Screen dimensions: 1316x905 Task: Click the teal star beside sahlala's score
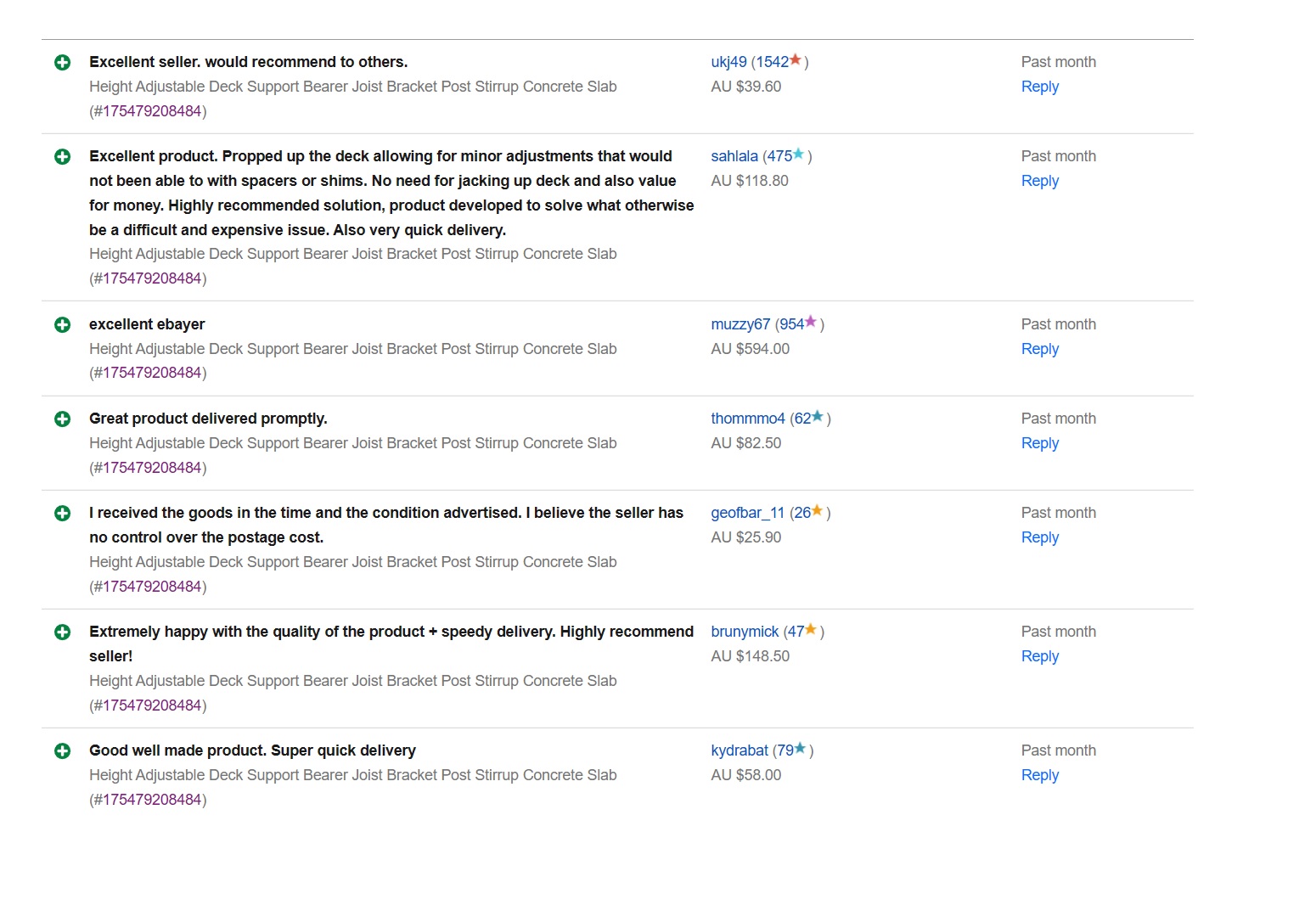tap(798, 155)
